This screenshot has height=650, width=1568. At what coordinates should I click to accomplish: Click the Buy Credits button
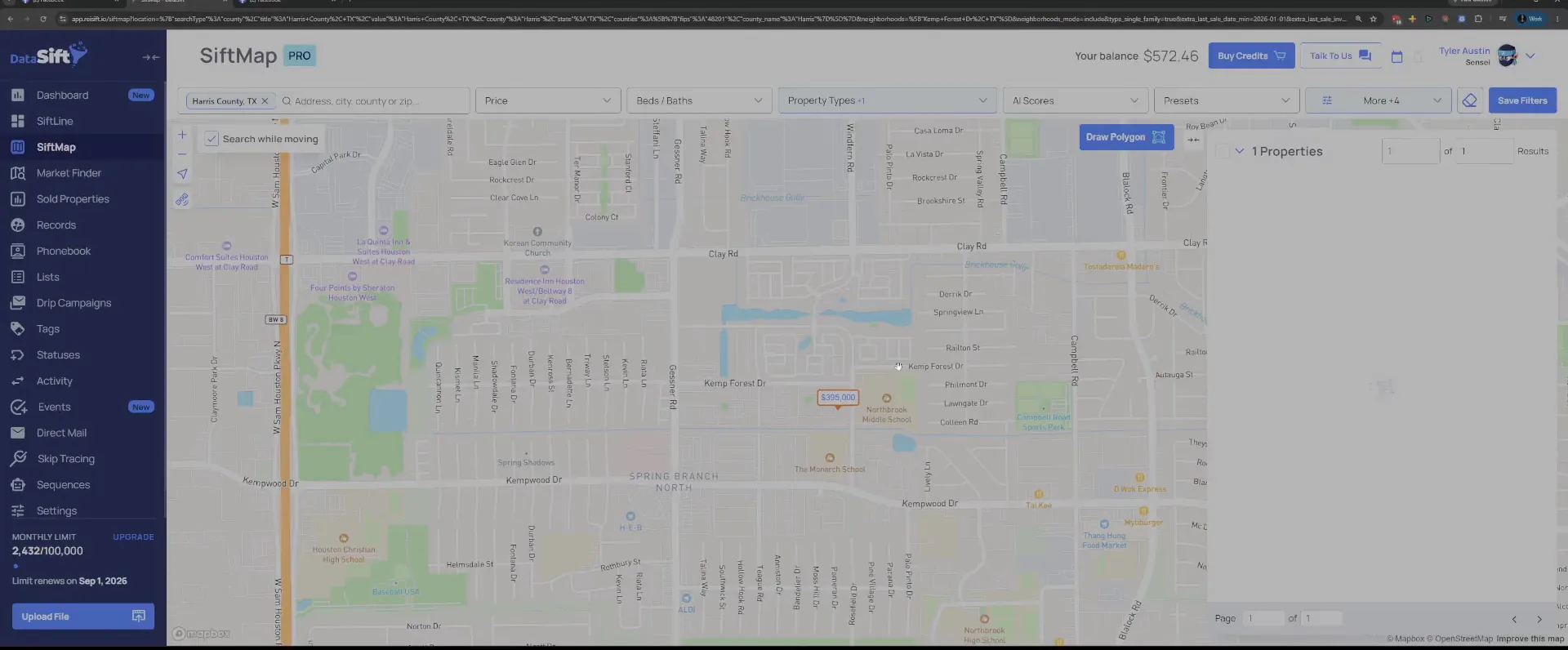1251,56
